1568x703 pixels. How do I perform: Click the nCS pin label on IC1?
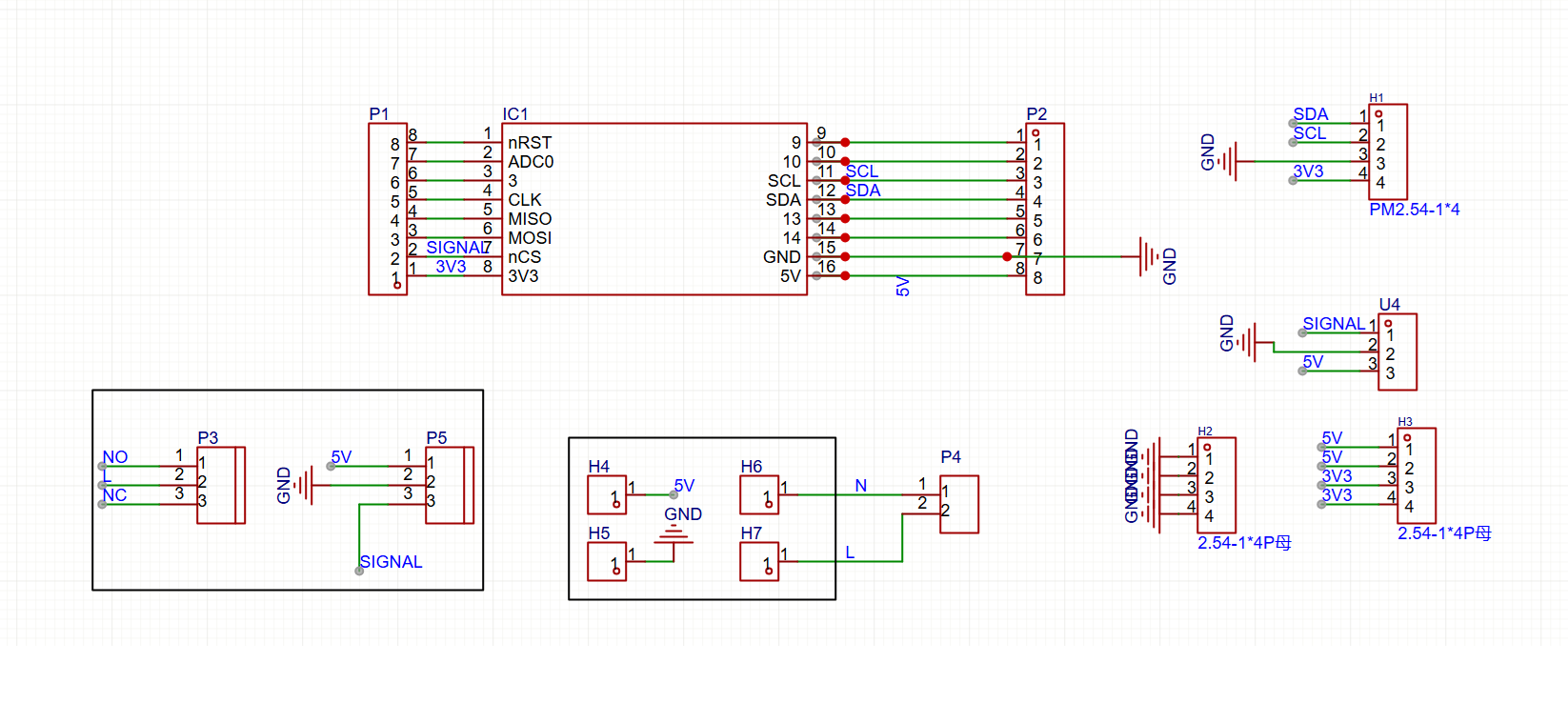click(524, 257)
